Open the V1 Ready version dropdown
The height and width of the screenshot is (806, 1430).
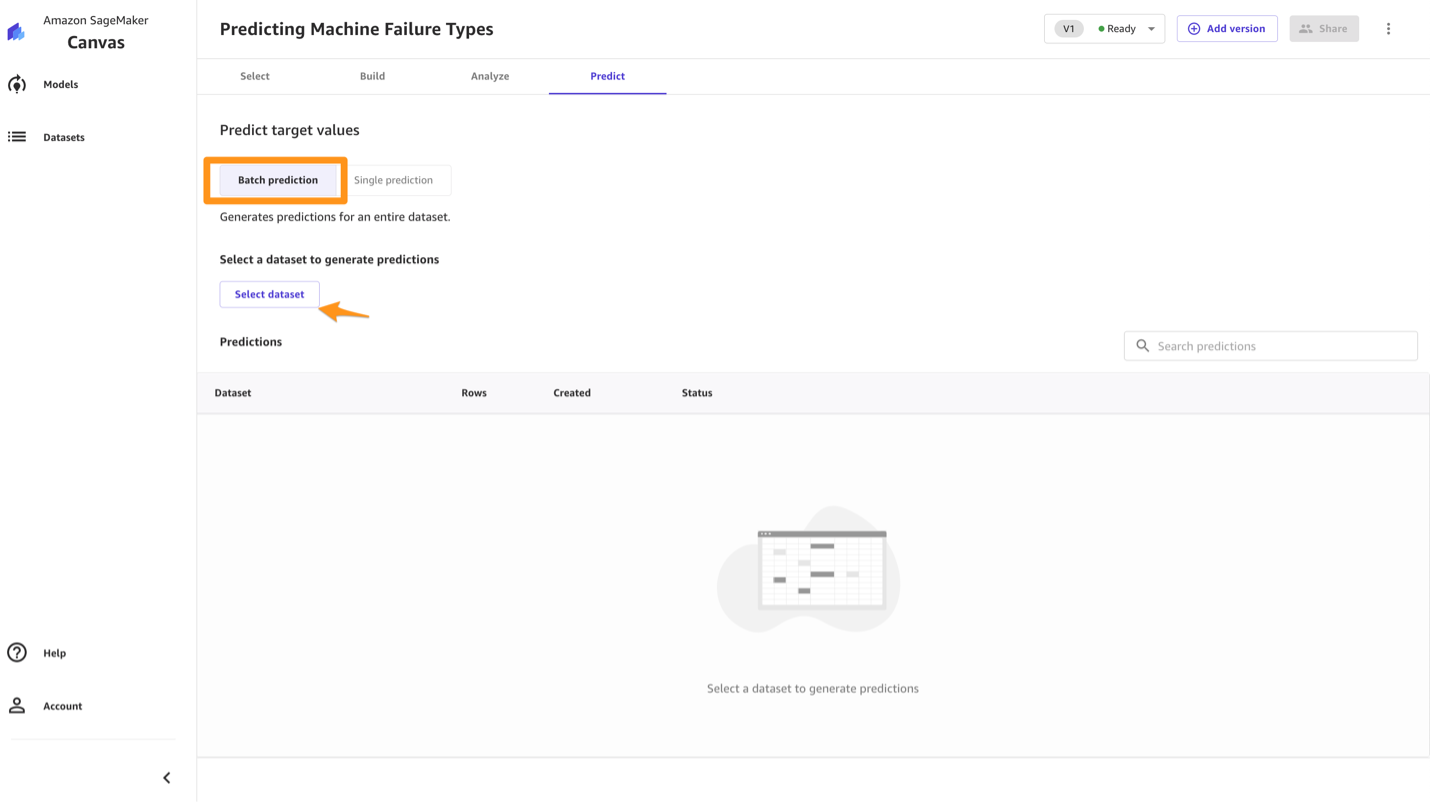point(1104,29)
